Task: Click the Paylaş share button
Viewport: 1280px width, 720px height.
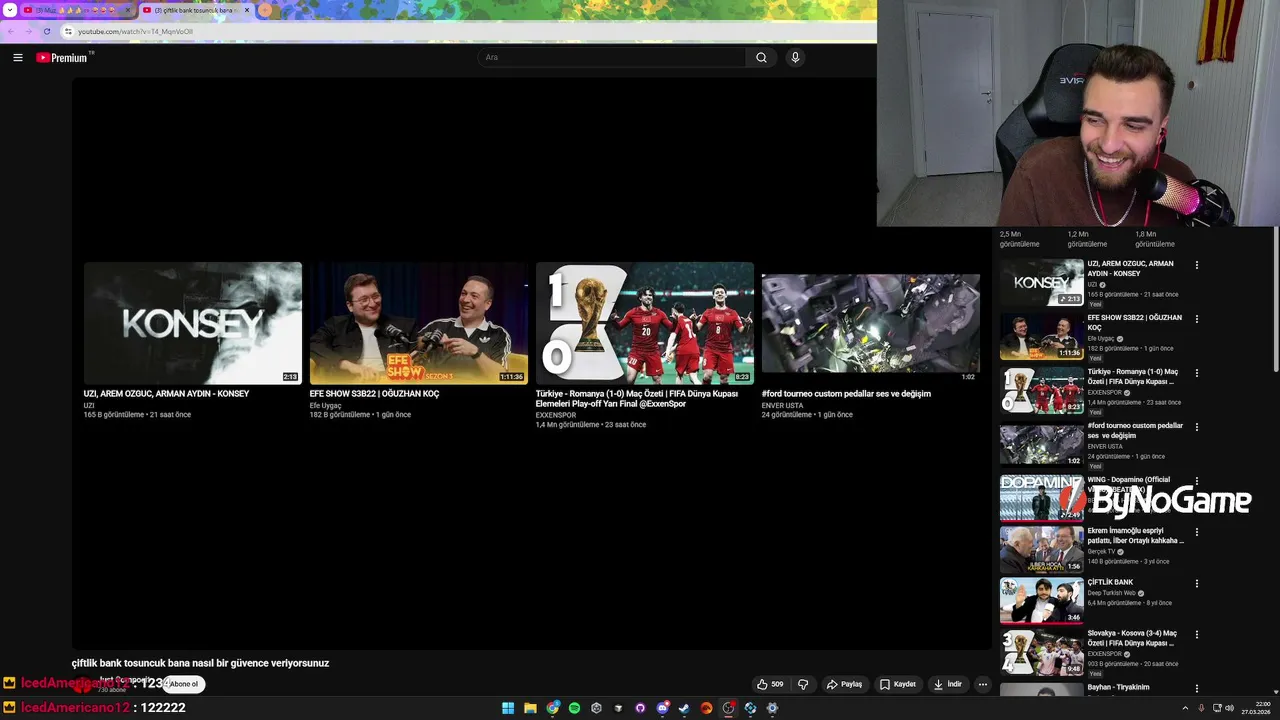Action: [x=844, y=684]
